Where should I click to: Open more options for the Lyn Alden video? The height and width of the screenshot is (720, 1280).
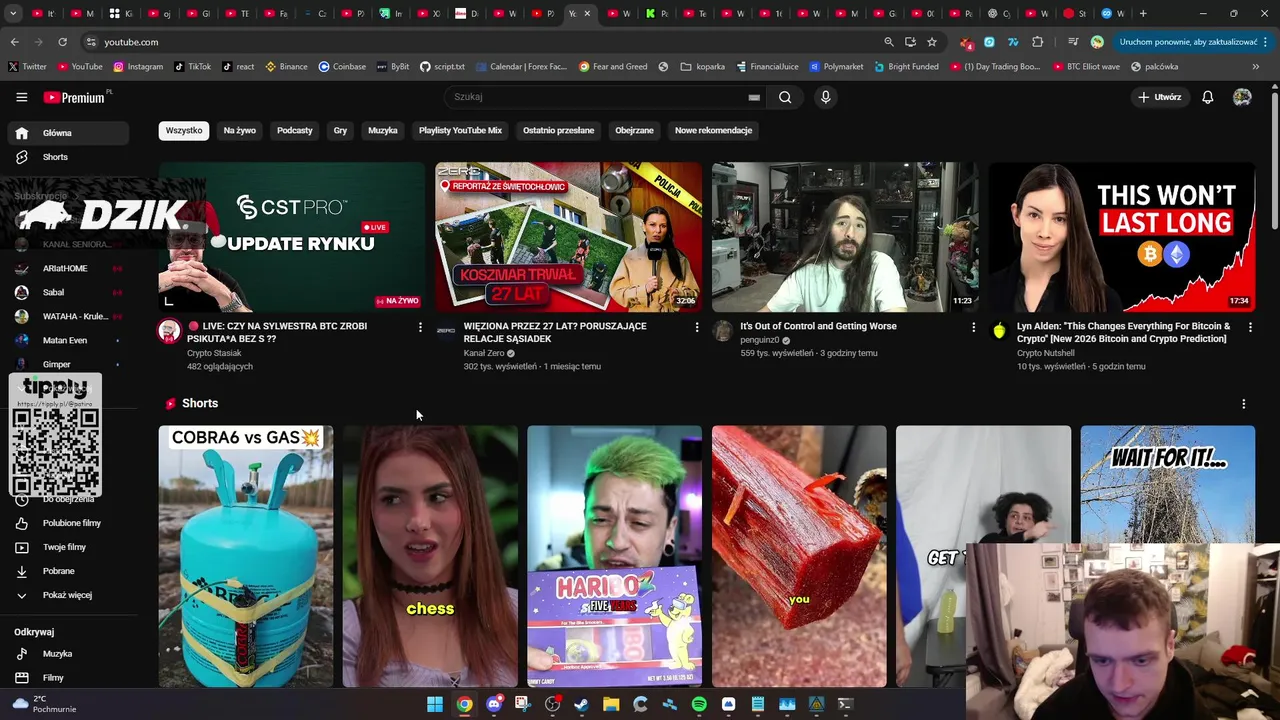coord(1250,327)
